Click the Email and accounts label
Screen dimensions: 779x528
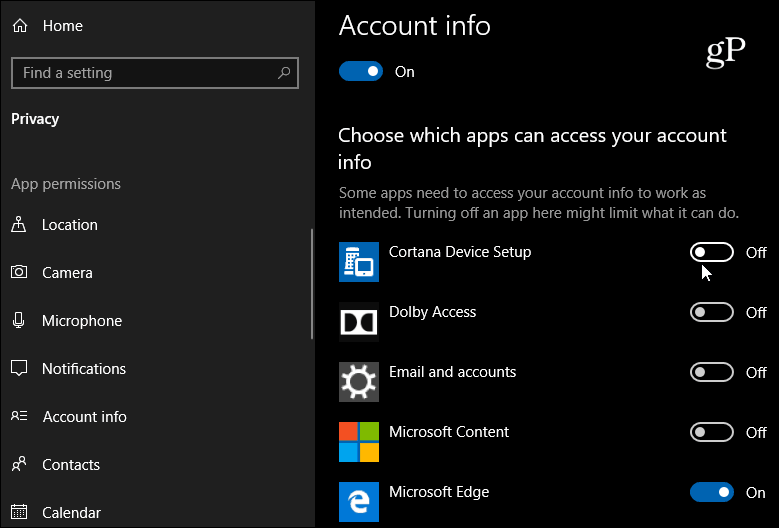click(453, 372)
